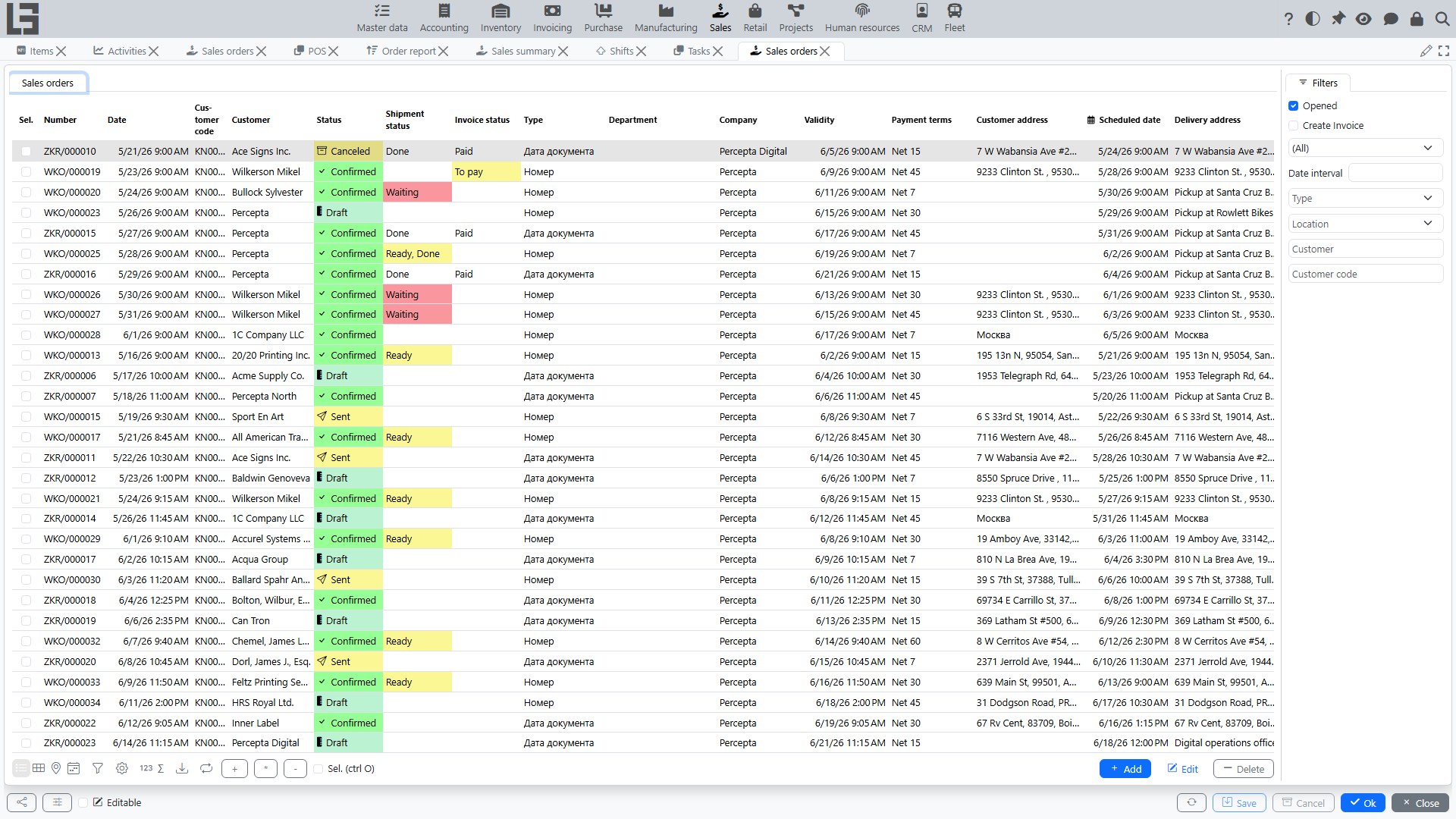Screen dimensions: 1456x819
Task: Switch to the Shifts tab
Action: (x=614, y=51)
